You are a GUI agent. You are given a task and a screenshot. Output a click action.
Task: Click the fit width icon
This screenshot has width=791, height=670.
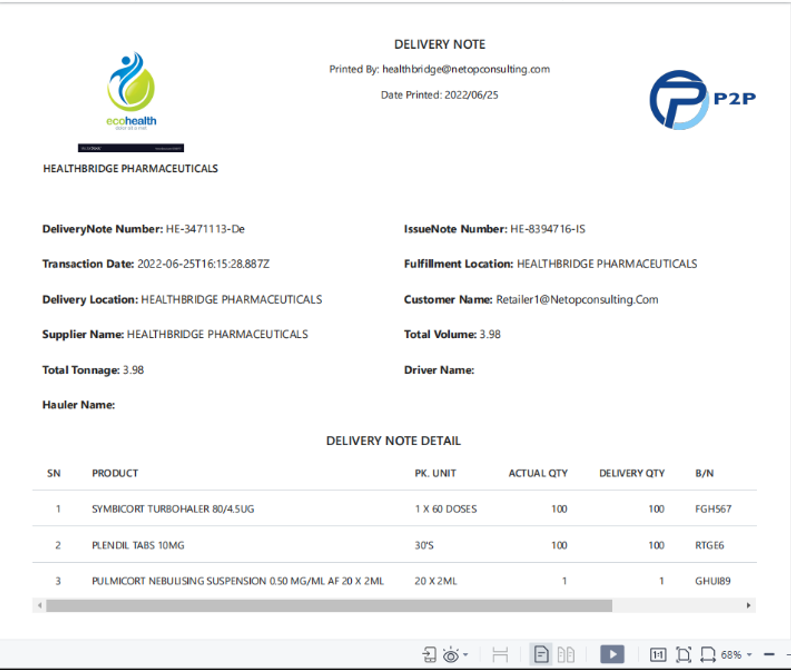[708, 655]
